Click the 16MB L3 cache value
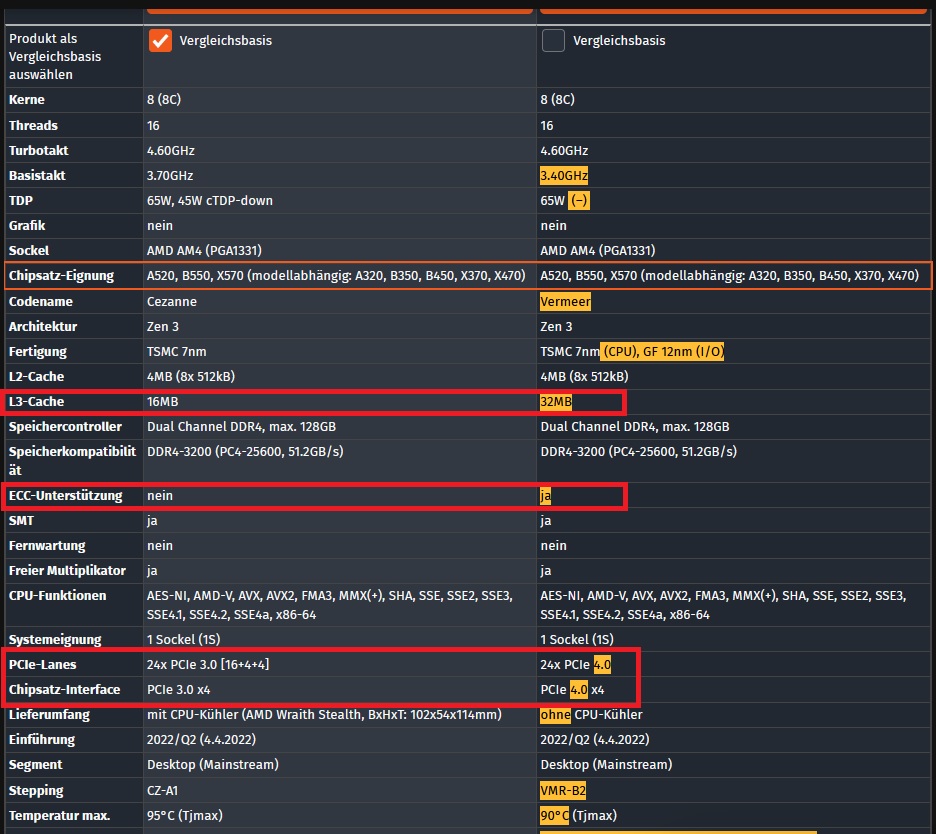This screenshot has width=936, height=834. pyautogui.click(x=162, y=402)
